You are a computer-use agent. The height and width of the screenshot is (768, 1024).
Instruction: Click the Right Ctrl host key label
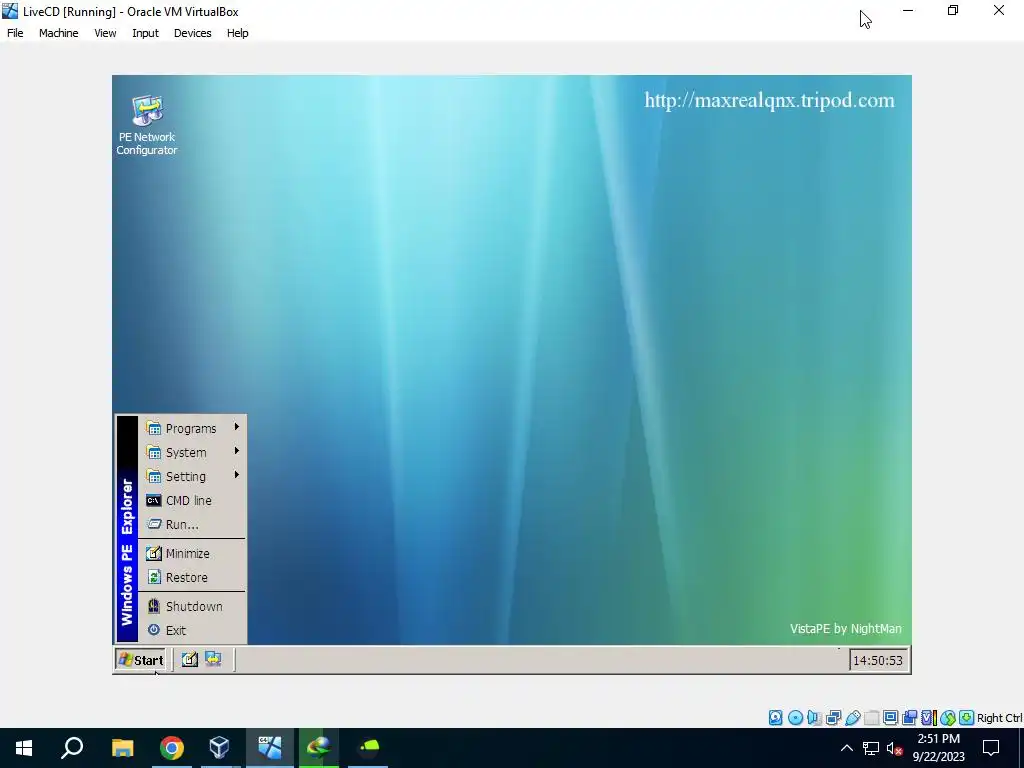1000,718
